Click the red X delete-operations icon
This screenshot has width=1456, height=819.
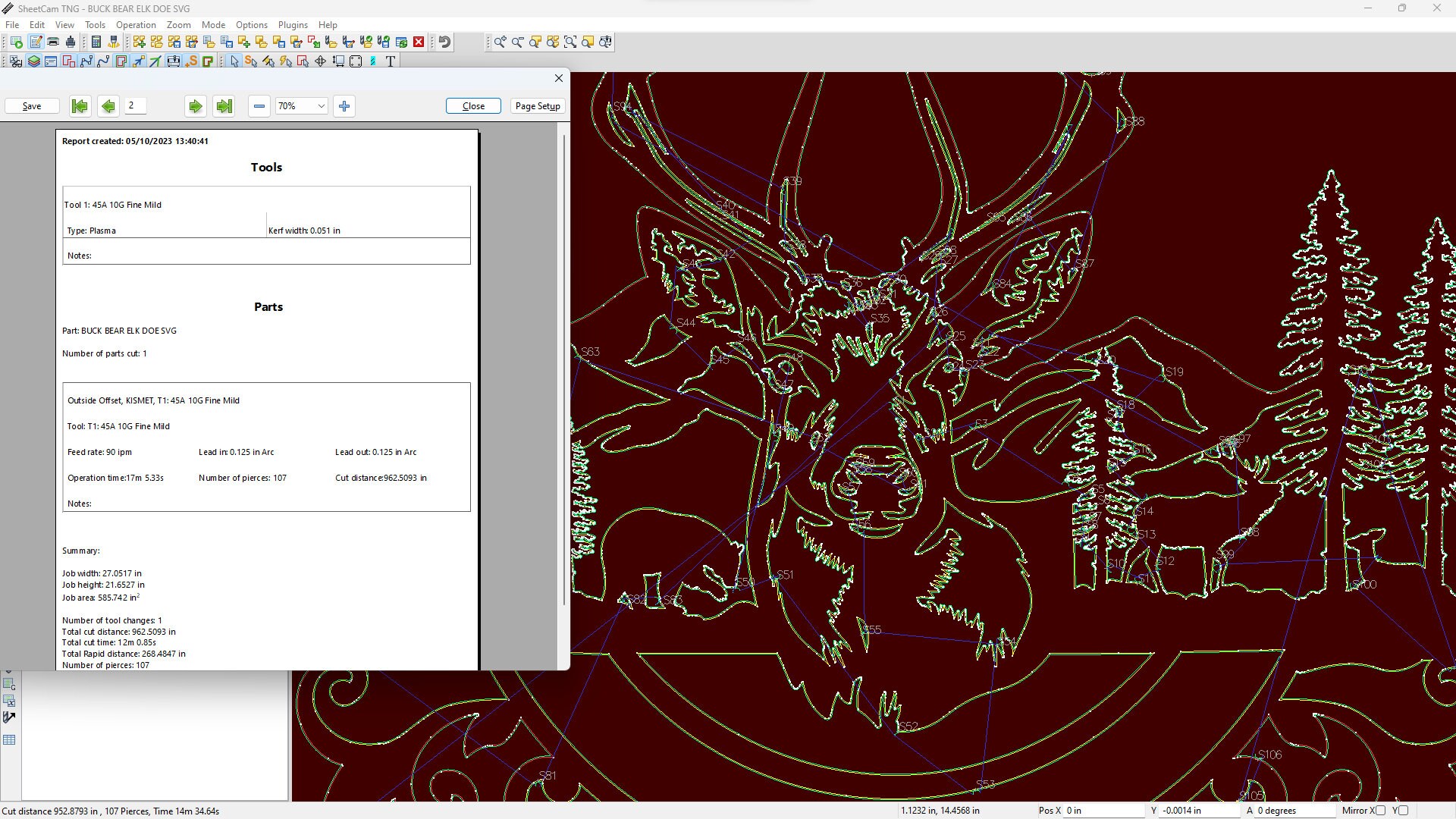pyautogui.click(x=419, y=42)
